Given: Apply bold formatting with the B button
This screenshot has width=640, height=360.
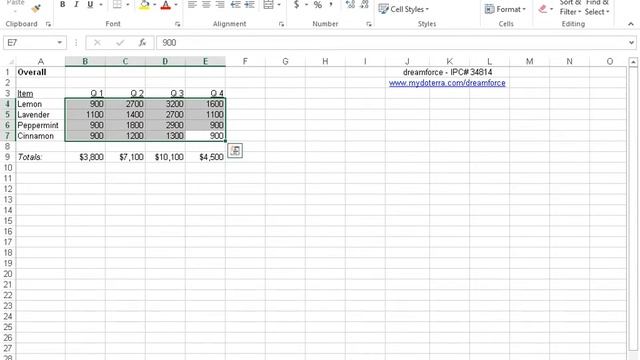Looking at the screenshot, I should pos(62,4).
